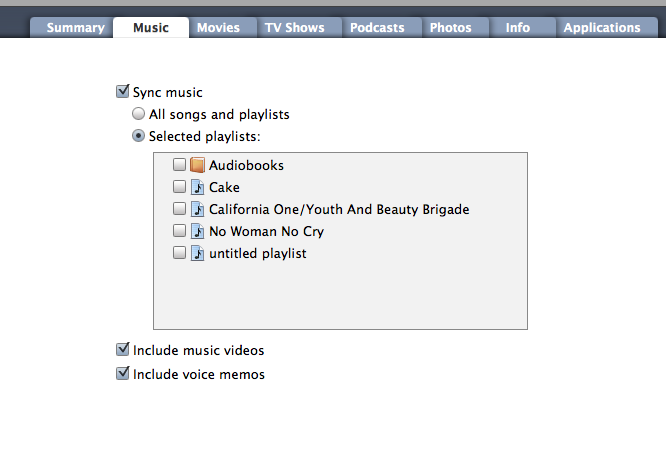Click the orange Audiobooks book icon
The image size is (666, 469).
(x=197, y=165)
